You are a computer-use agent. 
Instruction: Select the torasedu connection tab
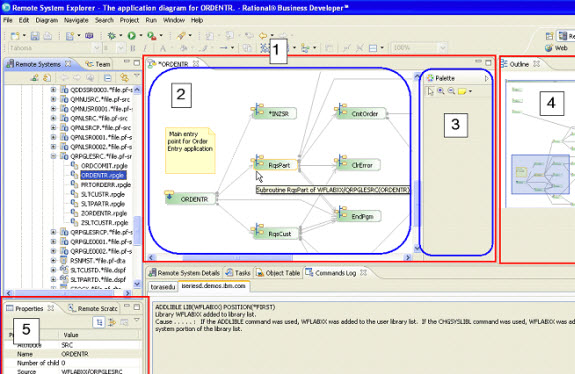pos(163,286)
